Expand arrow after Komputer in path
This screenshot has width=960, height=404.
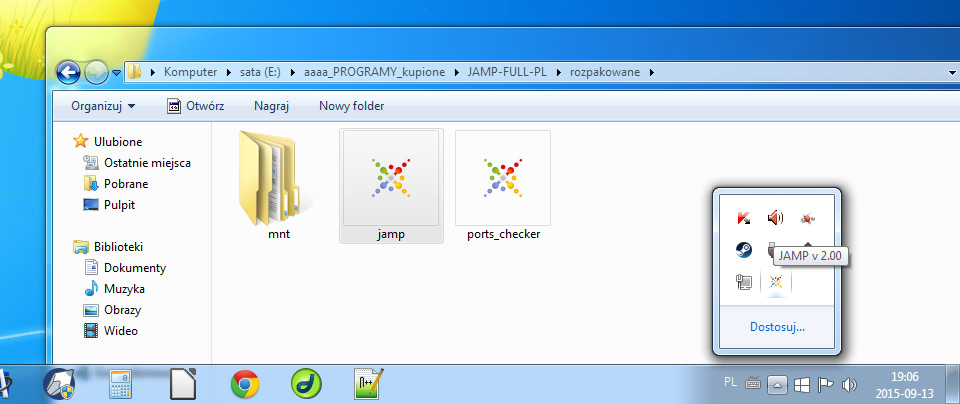[x=228, y=72]
